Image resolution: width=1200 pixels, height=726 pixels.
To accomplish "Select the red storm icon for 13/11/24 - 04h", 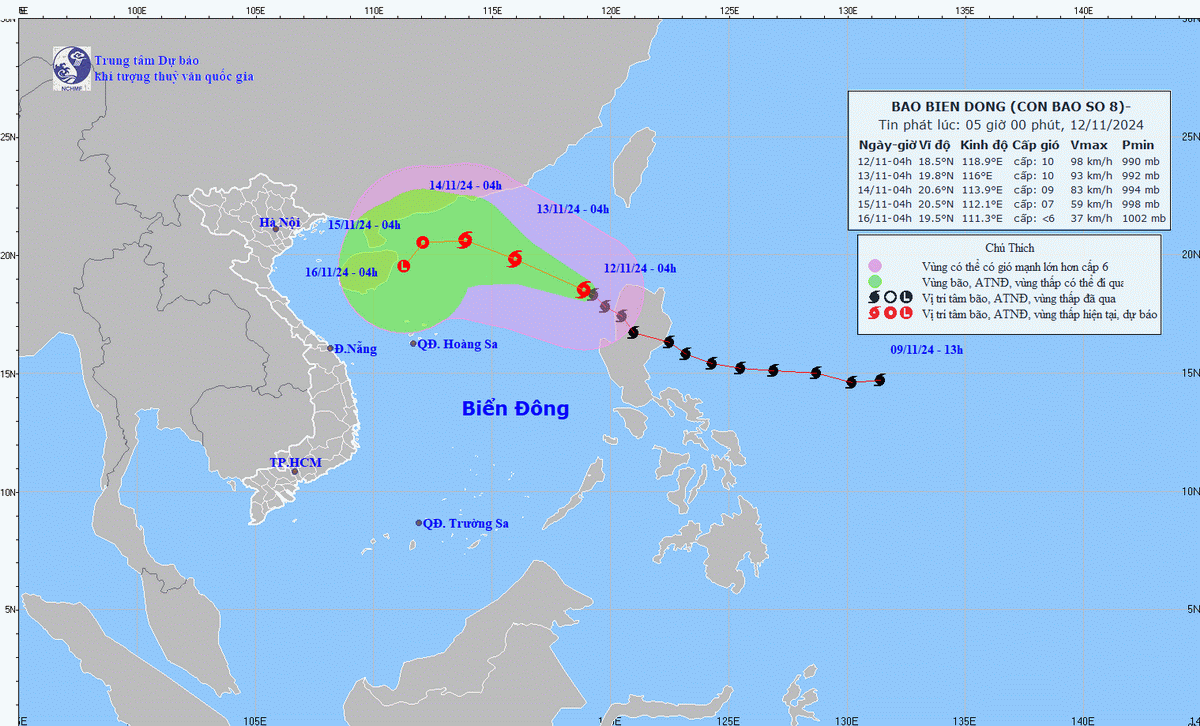I will 515,259.
